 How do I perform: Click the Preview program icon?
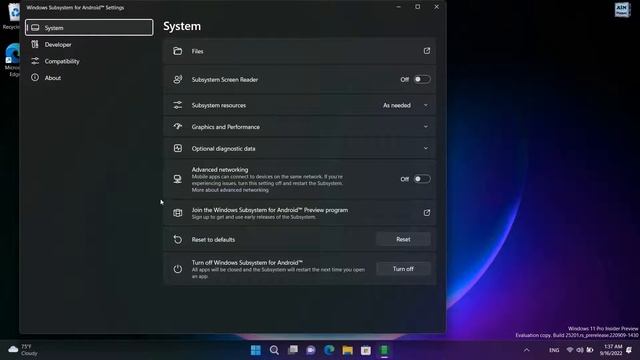(x=178, y=213)
